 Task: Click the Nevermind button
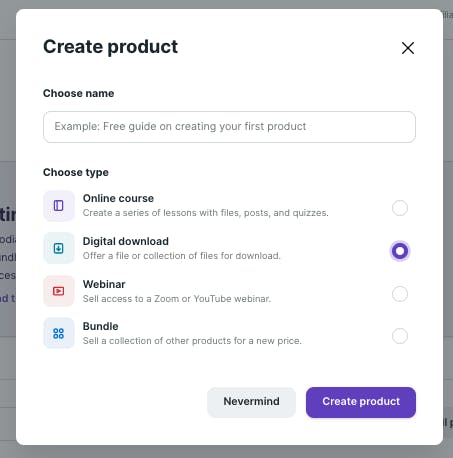pyautogui.click(x=251, y=402)
